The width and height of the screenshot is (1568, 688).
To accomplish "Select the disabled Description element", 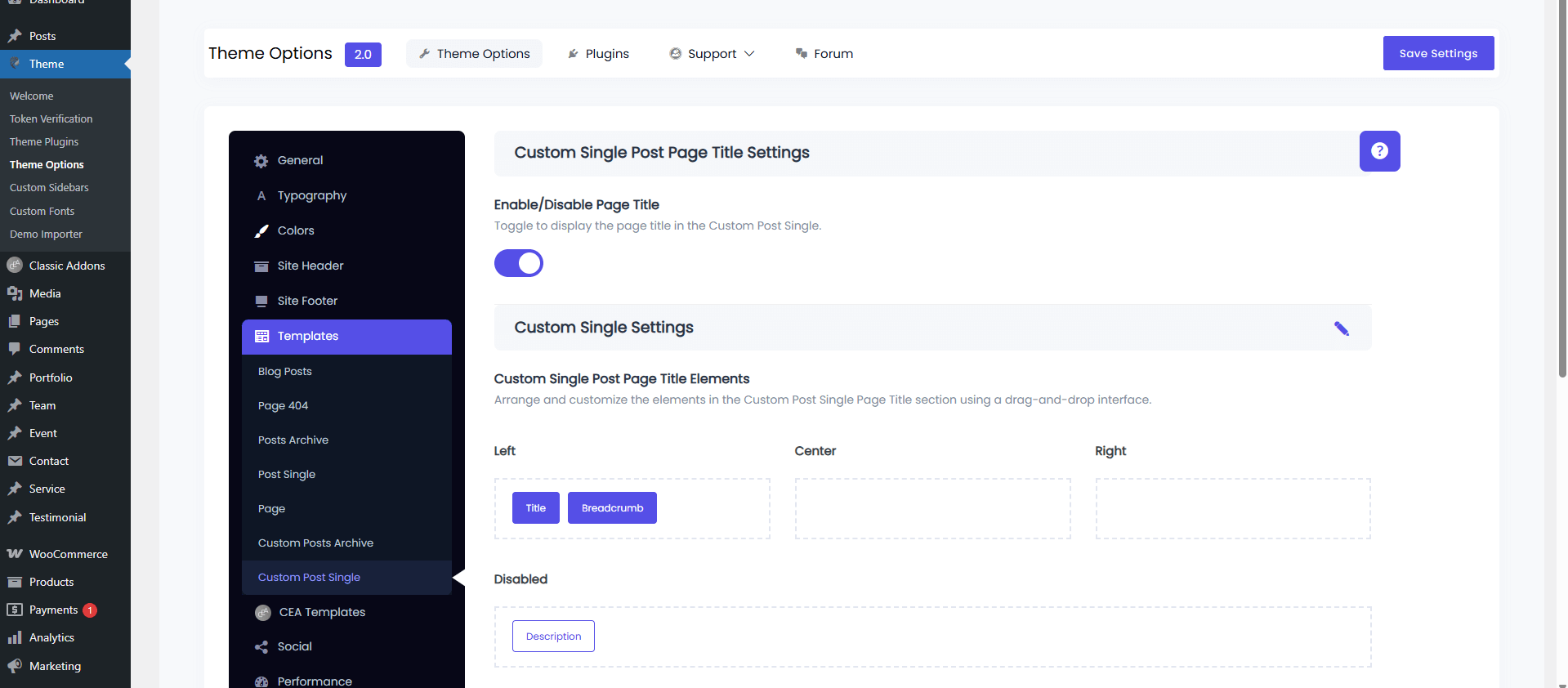I will pyautogui.click(x=553, y=637).
